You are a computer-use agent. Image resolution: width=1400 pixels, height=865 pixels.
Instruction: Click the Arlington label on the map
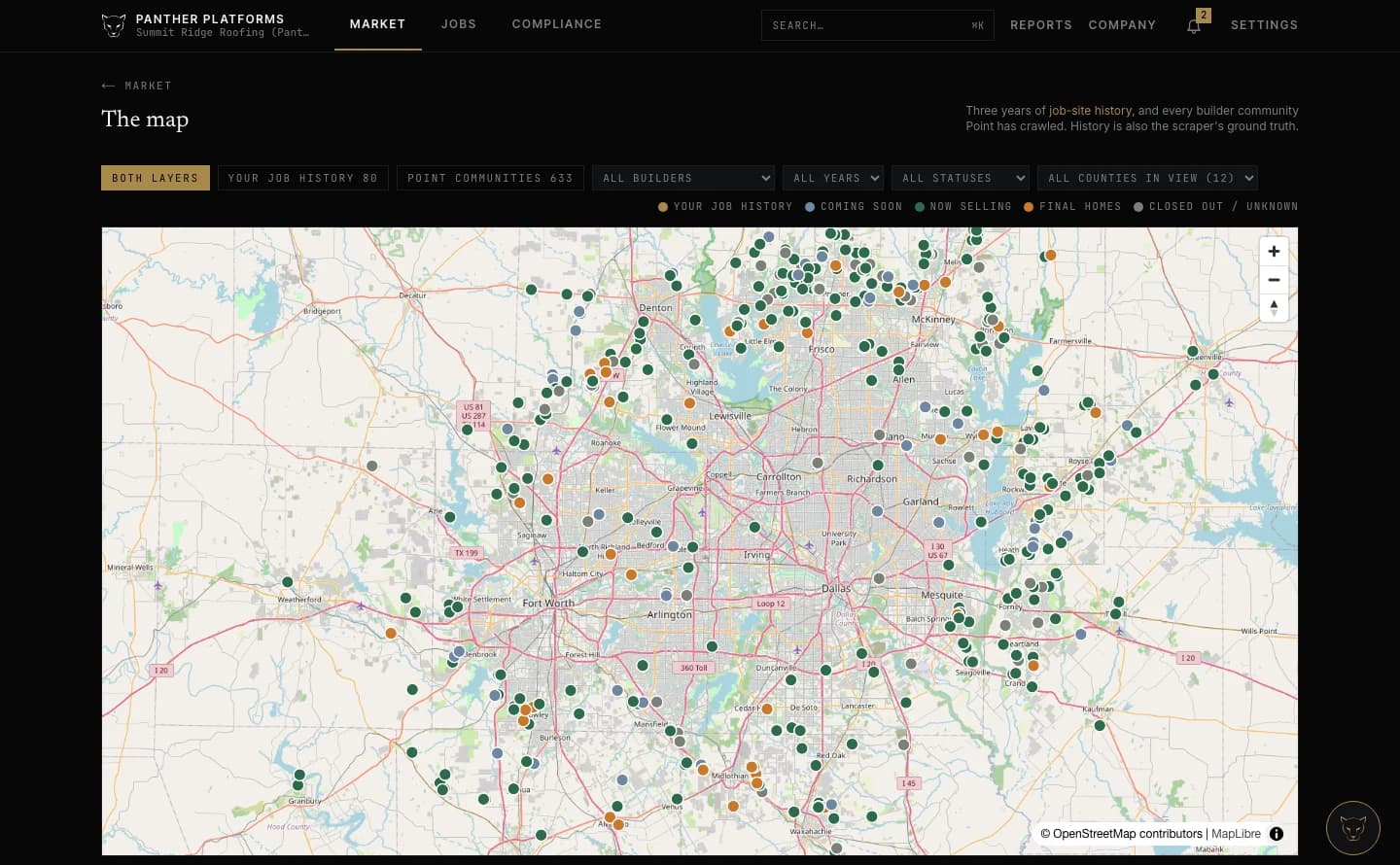(670, 615)
